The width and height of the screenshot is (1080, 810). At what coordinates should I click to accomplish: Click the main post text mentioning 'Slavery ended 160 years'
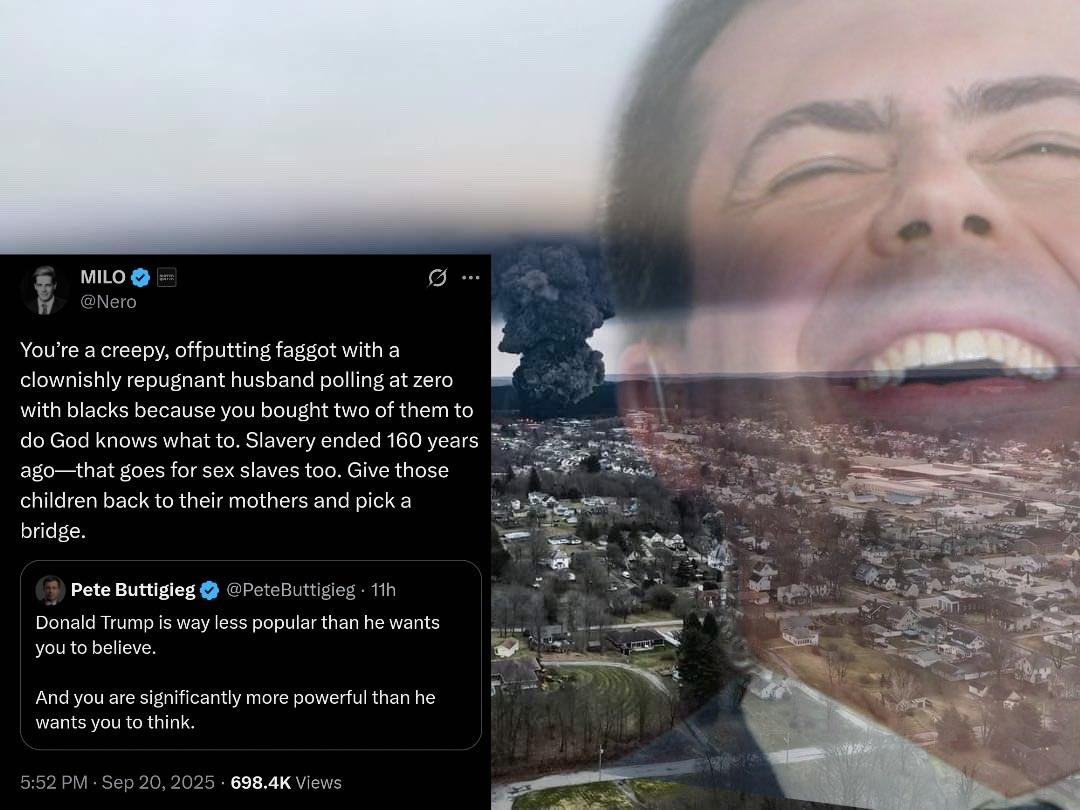click(x=249, y=440)
